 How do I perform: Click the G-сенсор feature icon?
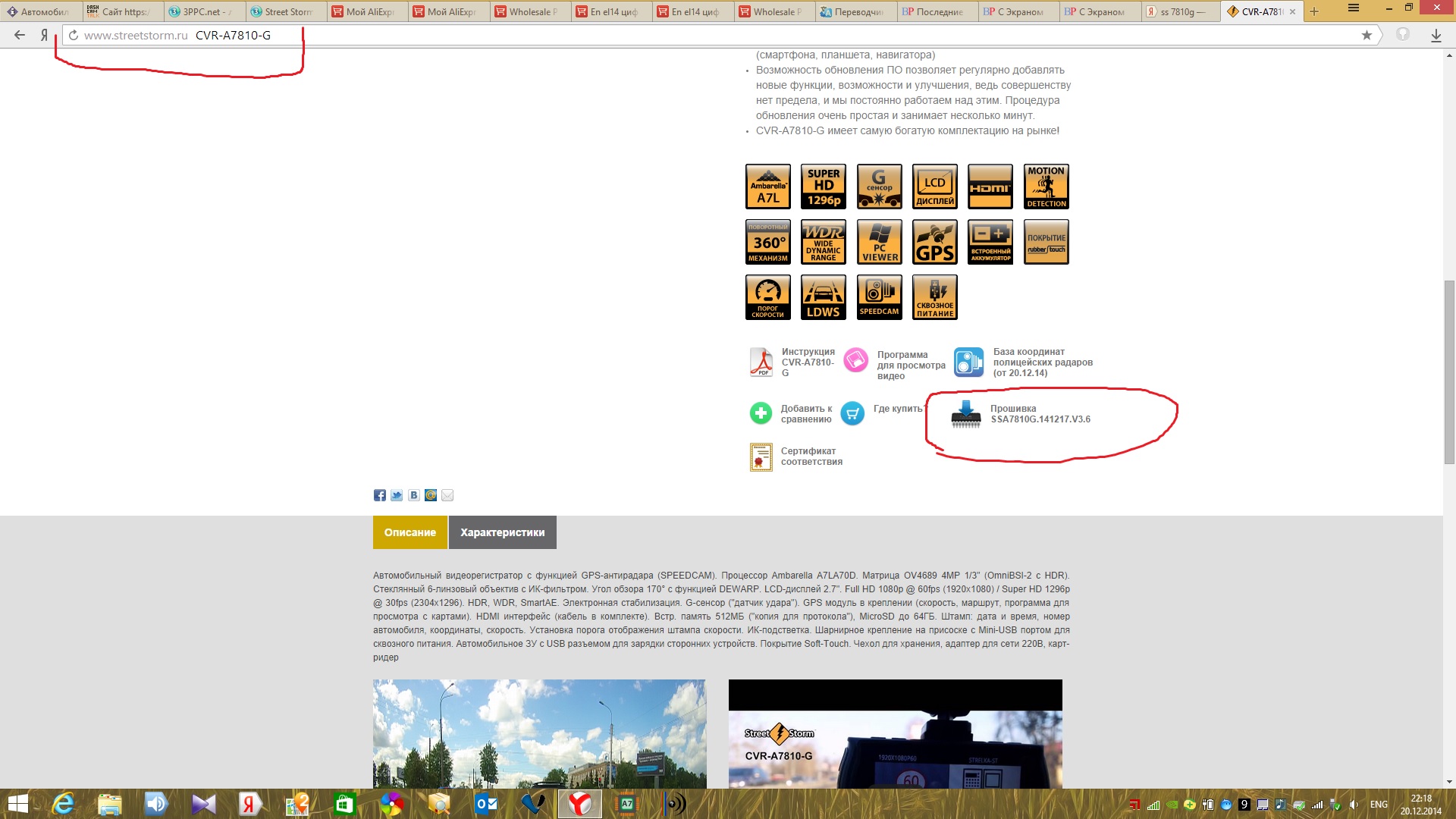(880, 187)
